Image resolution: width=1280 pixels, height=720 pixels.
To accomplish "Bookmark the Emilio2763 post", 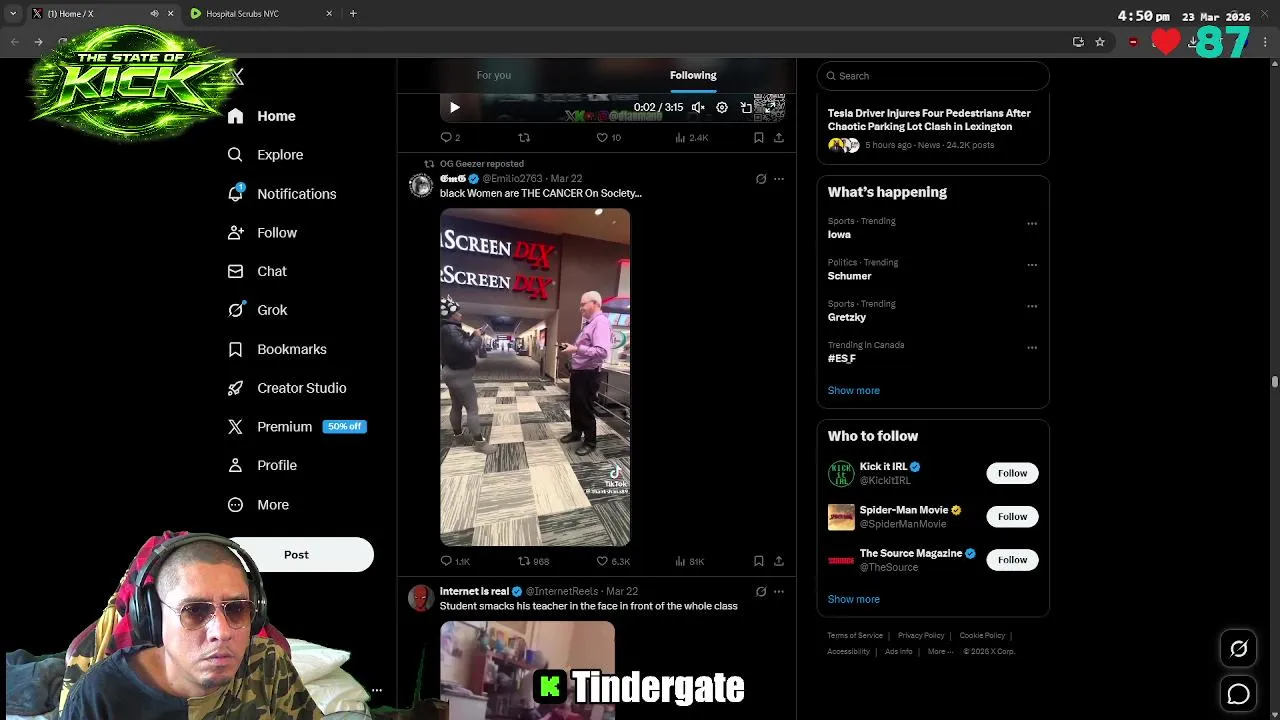I will (759, 561).
